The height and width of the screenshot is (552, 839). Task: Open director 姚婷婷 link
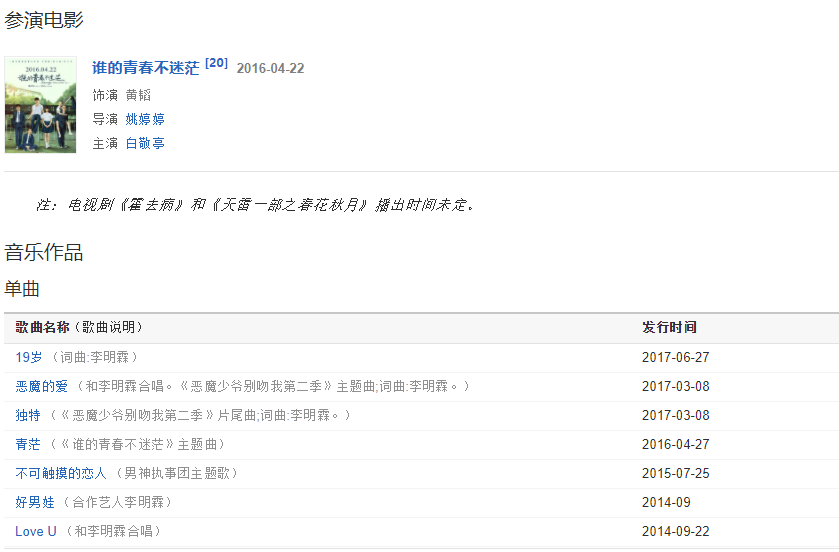(x=145, y=119)
